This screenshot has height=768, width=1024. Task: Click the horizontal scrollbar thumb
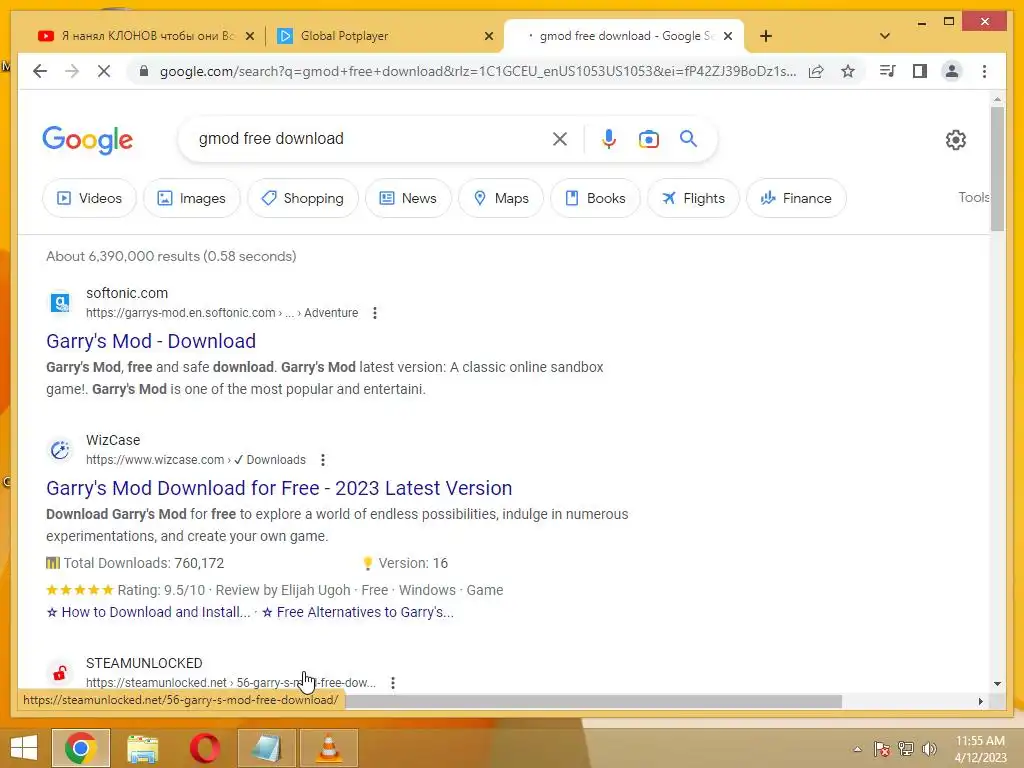(x=594, y=701)
